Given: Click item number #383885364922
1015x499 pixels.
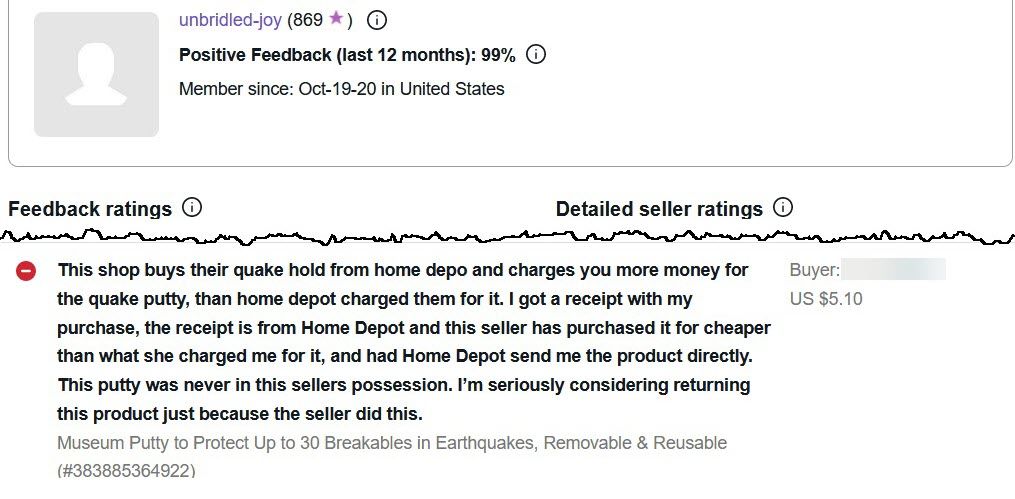Looking at the screenshot, I should 126,470.
